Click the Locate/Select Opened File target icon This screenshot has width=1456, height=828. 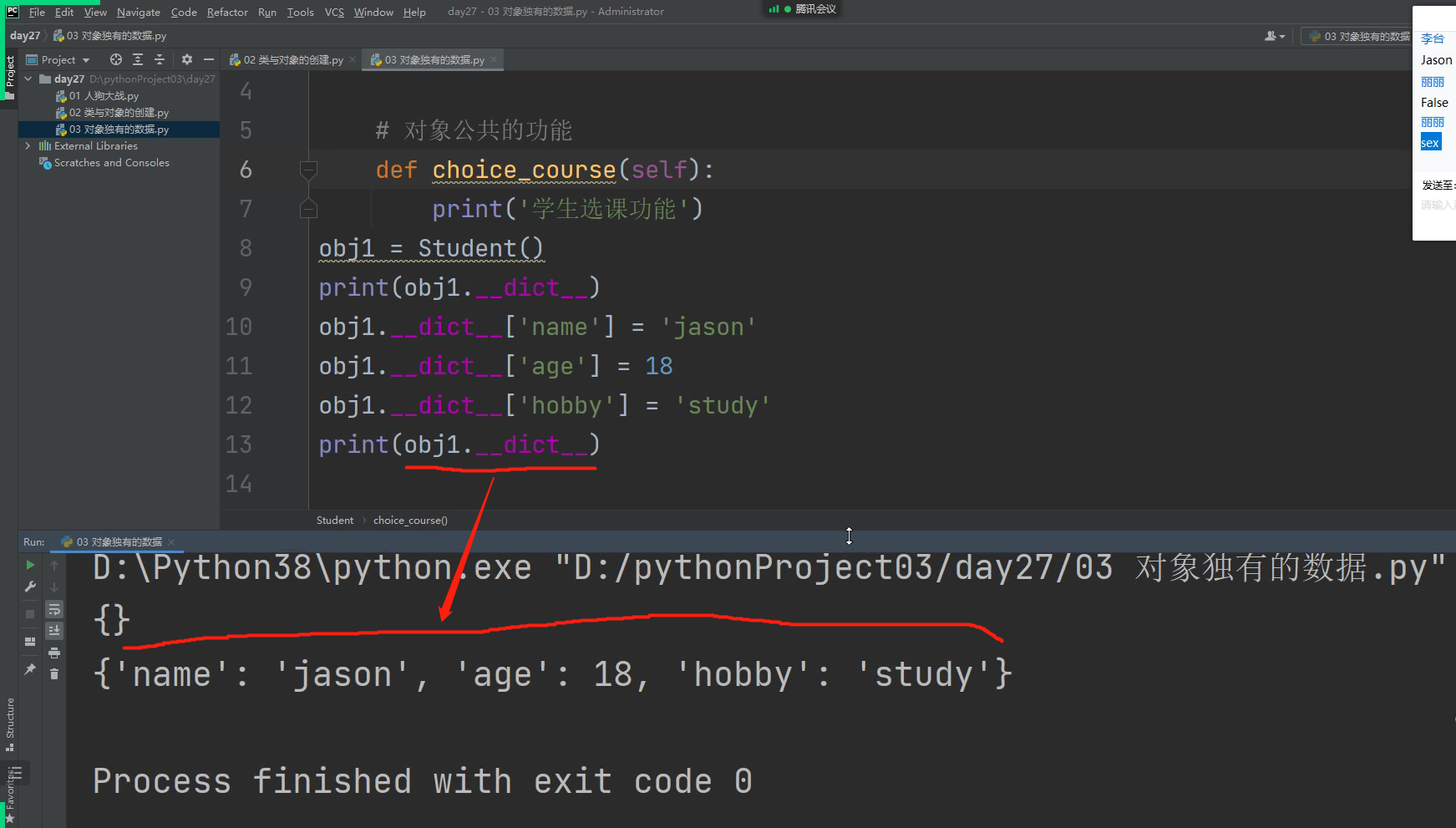pos(116,59)
